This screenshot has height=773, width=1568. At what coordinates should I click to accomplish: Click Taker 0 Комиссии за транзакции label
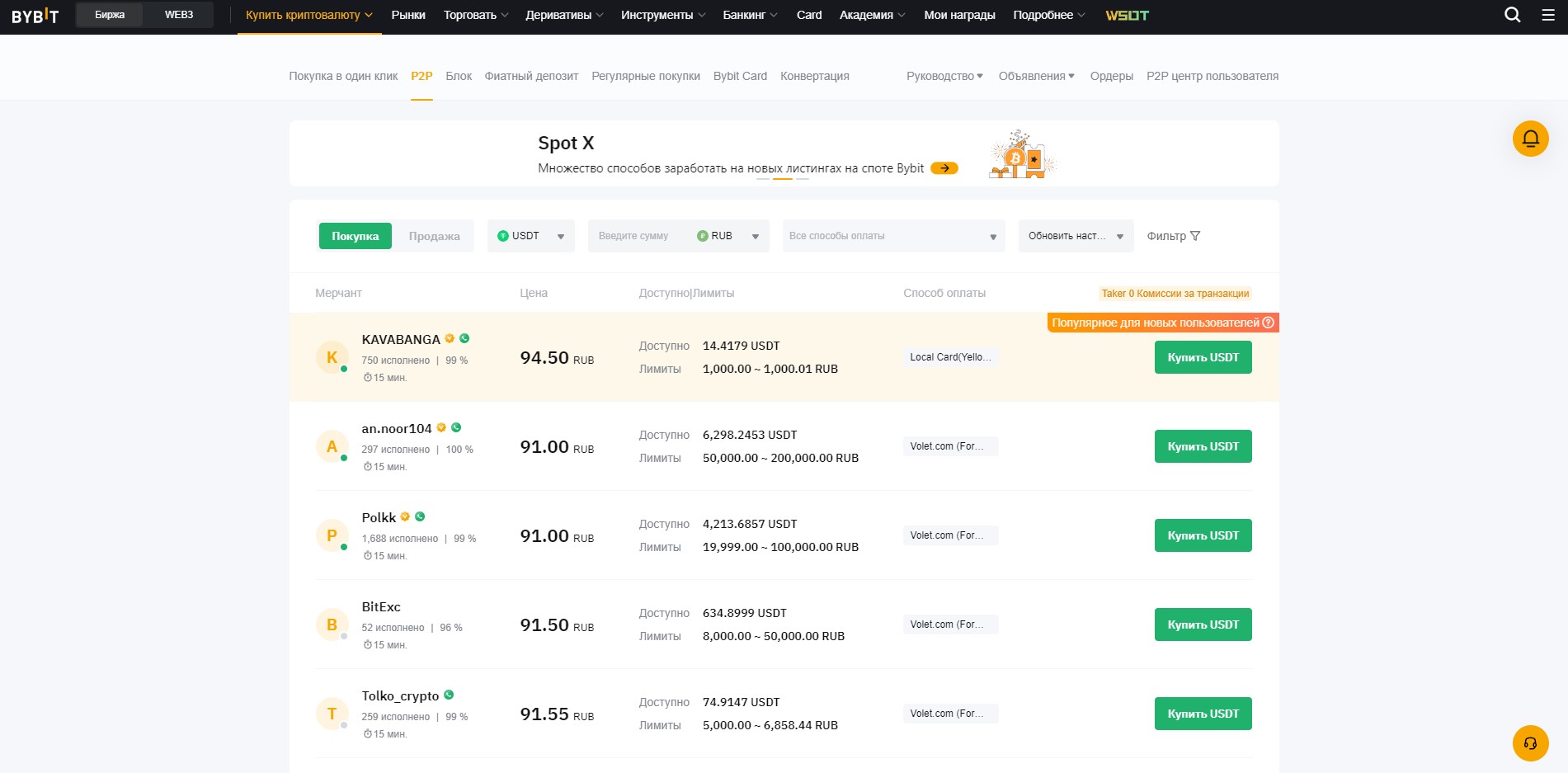tap(1175, 294)
